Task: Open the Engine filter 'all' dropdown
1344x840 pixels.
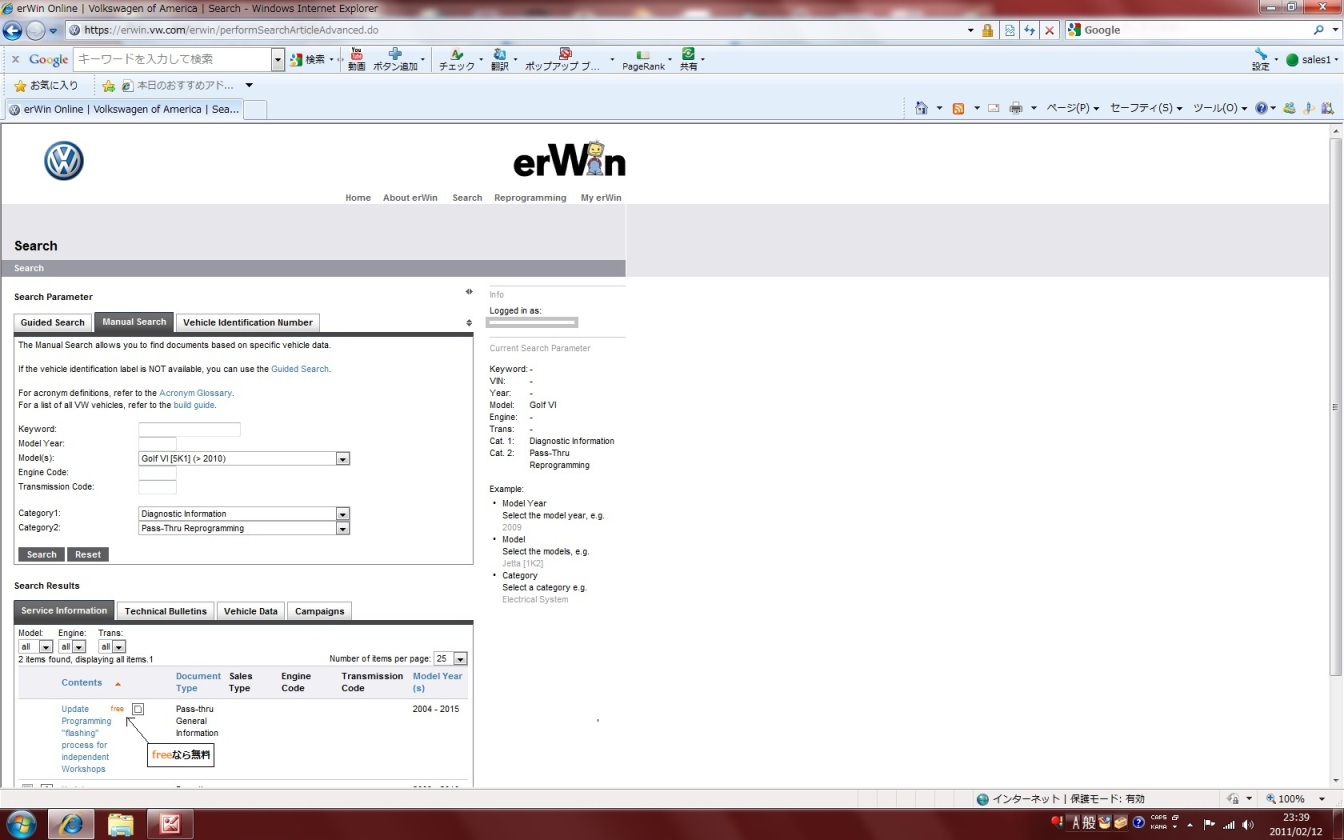Action: point(79,647)
